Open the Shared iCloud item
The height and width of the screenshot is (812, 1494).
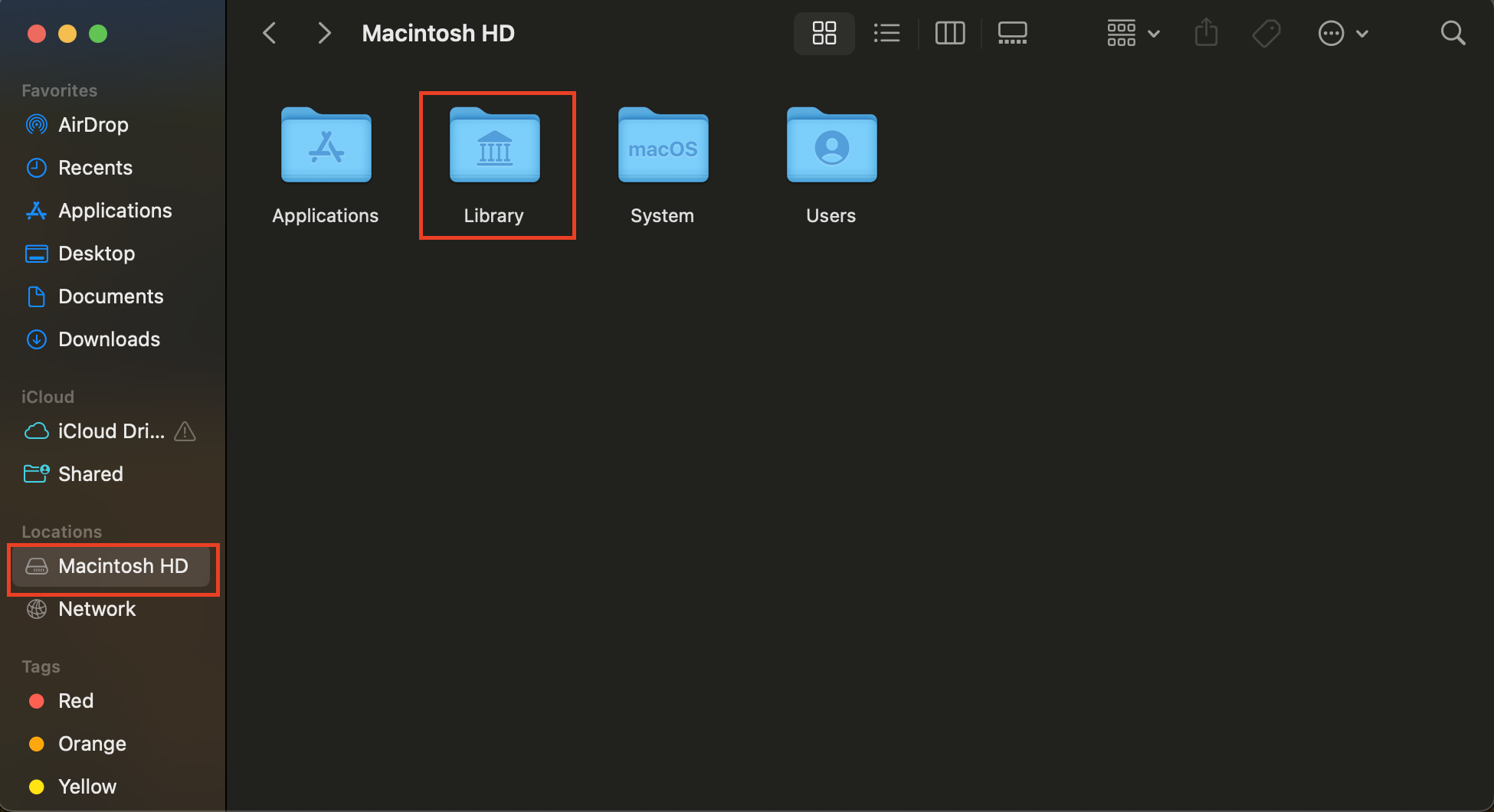click(90, 473)
